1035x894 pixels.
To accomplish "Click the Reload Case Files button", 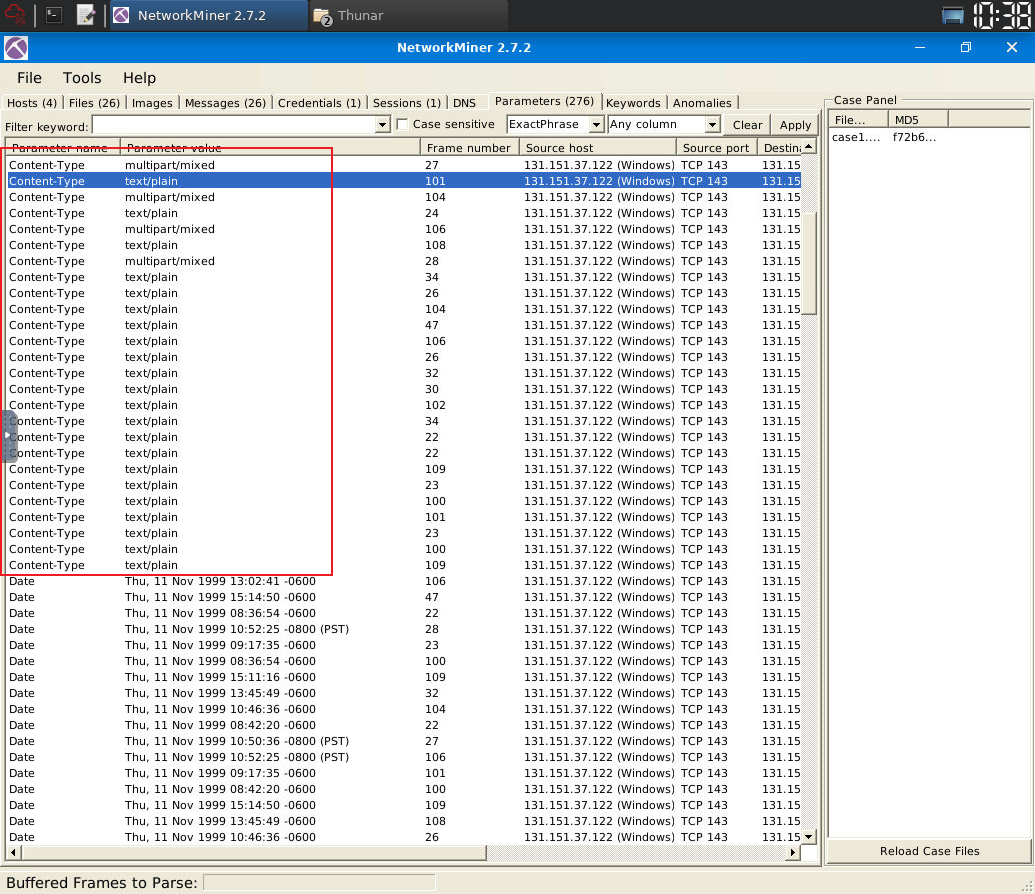I will 929,851.
